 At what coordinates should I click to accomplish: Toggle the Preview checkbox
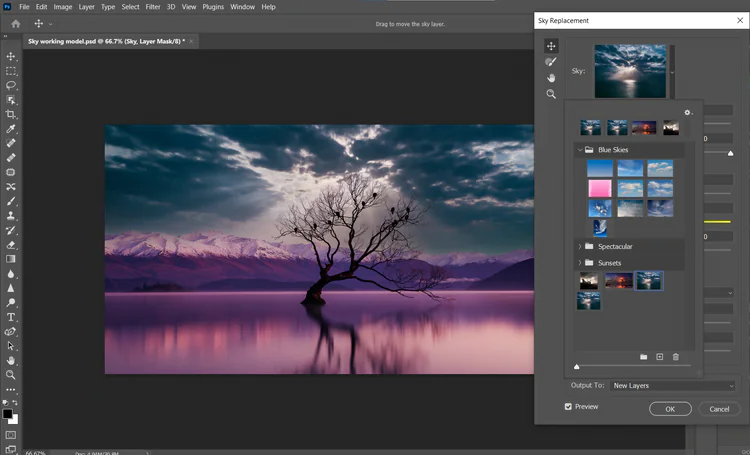[569, 407]
